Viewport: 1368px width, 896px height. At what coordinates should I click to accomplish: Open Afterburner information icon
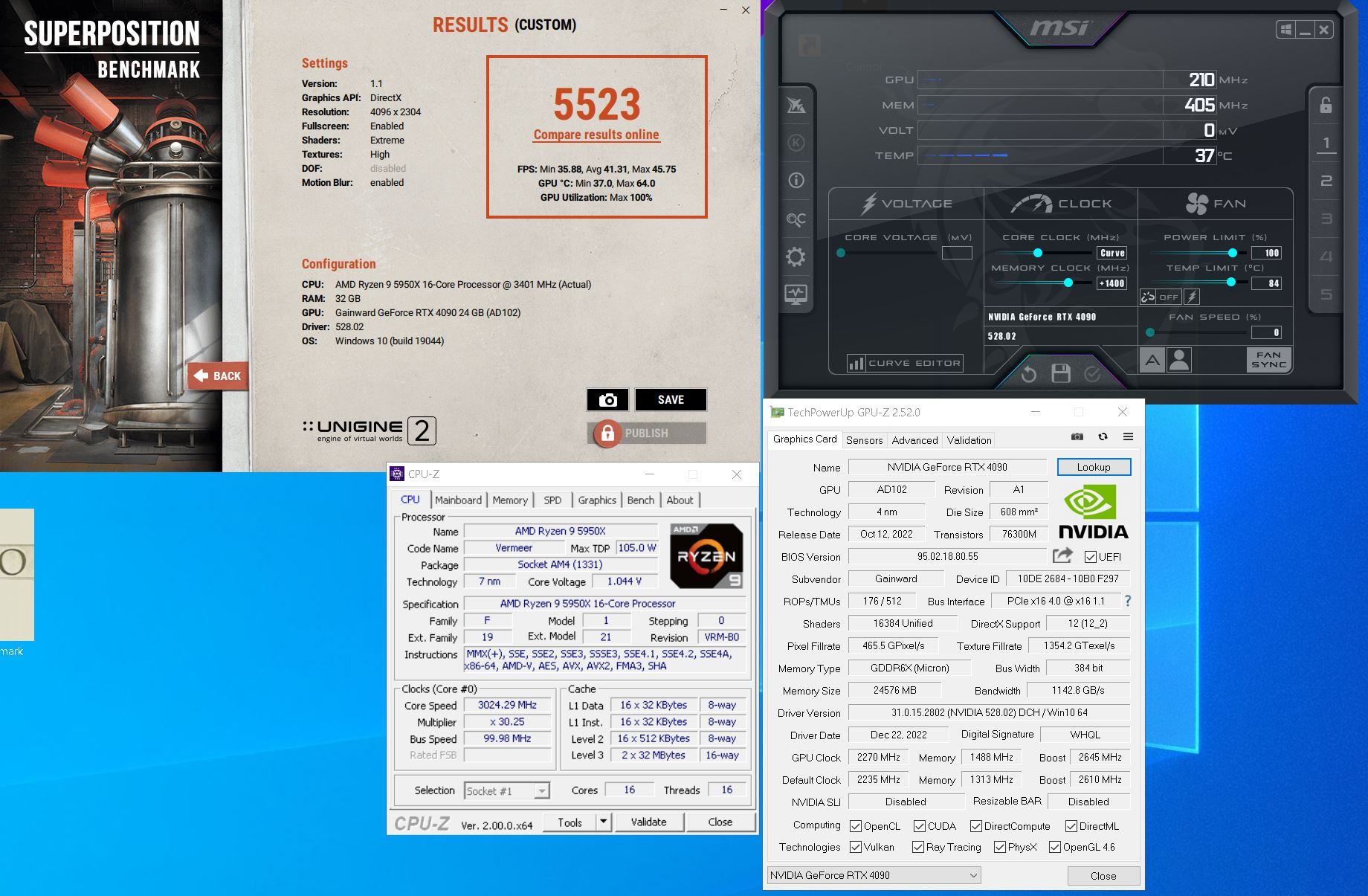pos(796,181)
